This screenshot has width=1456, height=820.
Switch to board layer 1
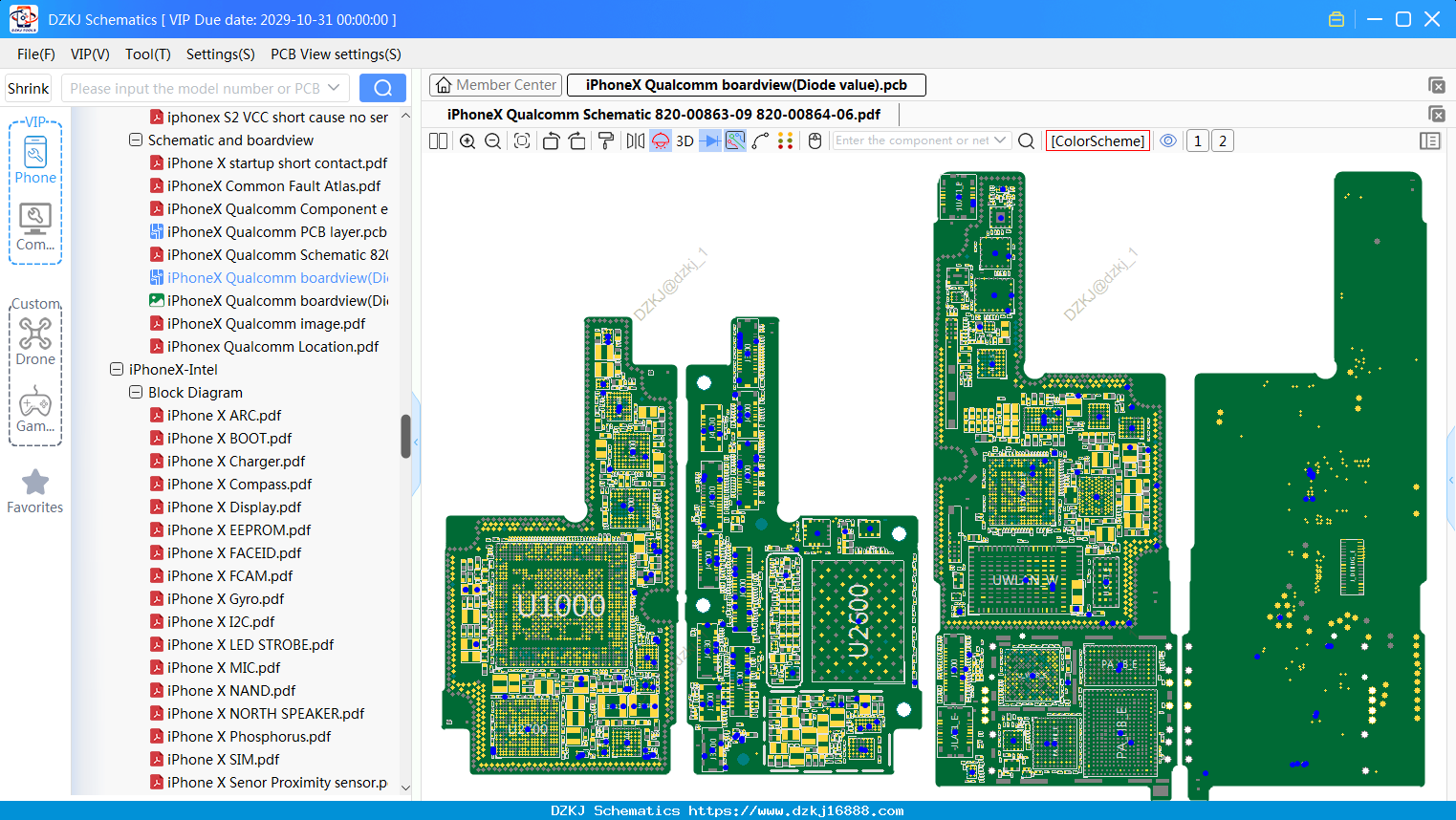pos(1197,141)
